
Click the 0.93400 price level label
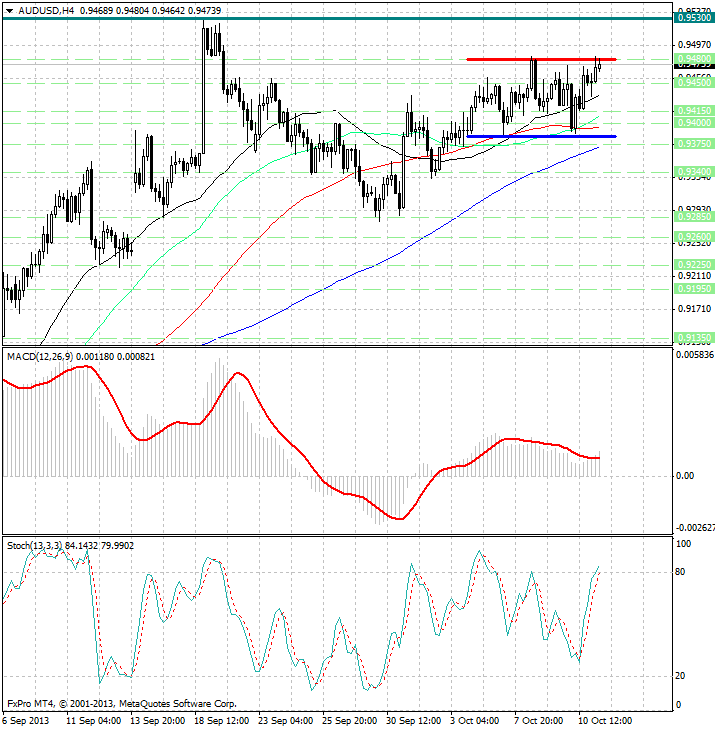click(x=694, y=172)
